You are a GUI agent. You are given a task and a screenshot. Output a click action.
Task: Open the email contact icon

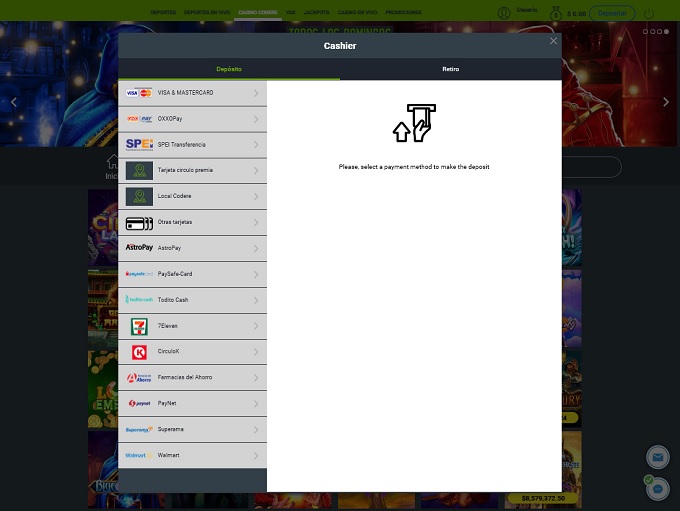point(657,457)
